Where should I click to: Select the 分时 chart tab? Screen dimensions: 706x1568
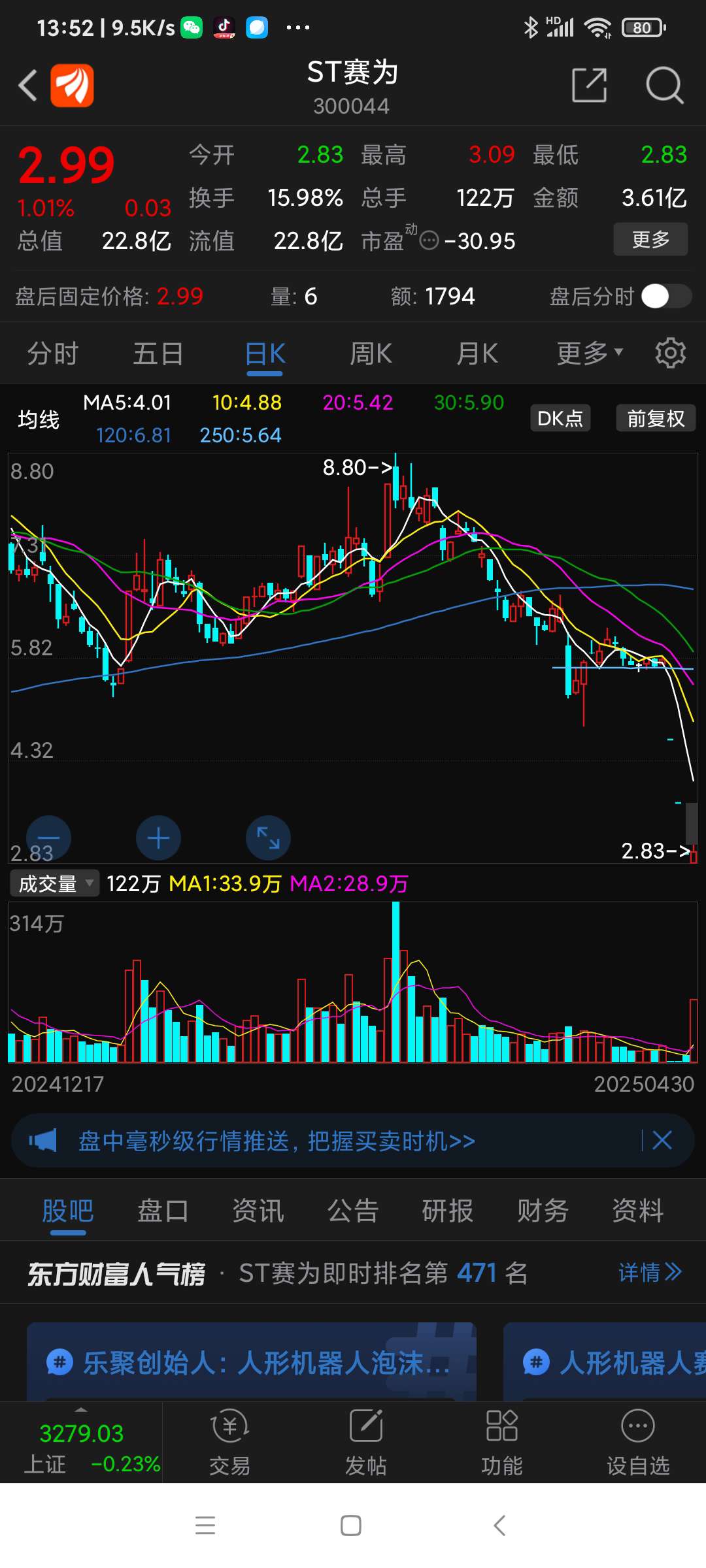(x=52, y=353)
